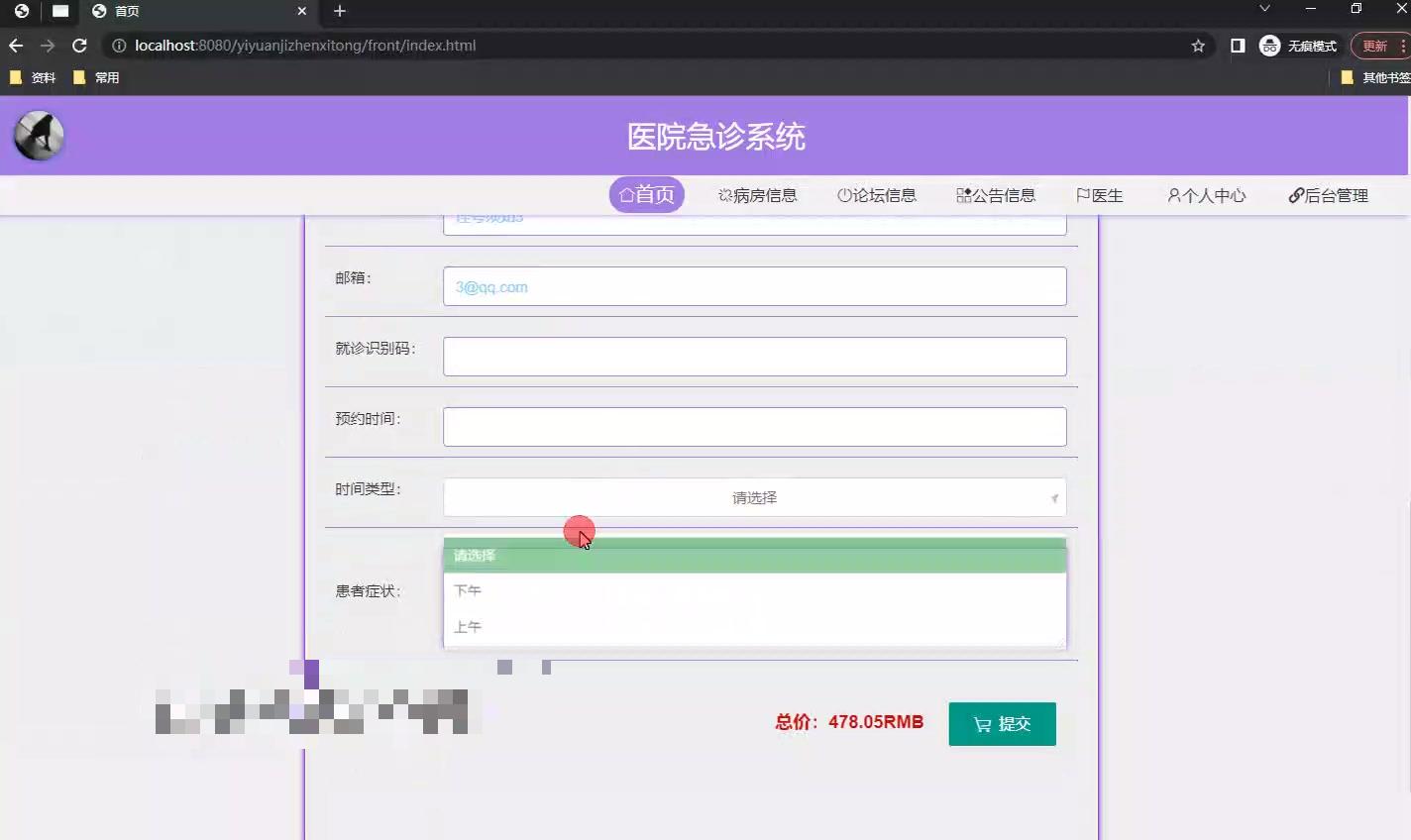Screen dimensions: 1411x840
Task: Open the 时间类型 dropdown selector
Action: [x=754, y=497]
